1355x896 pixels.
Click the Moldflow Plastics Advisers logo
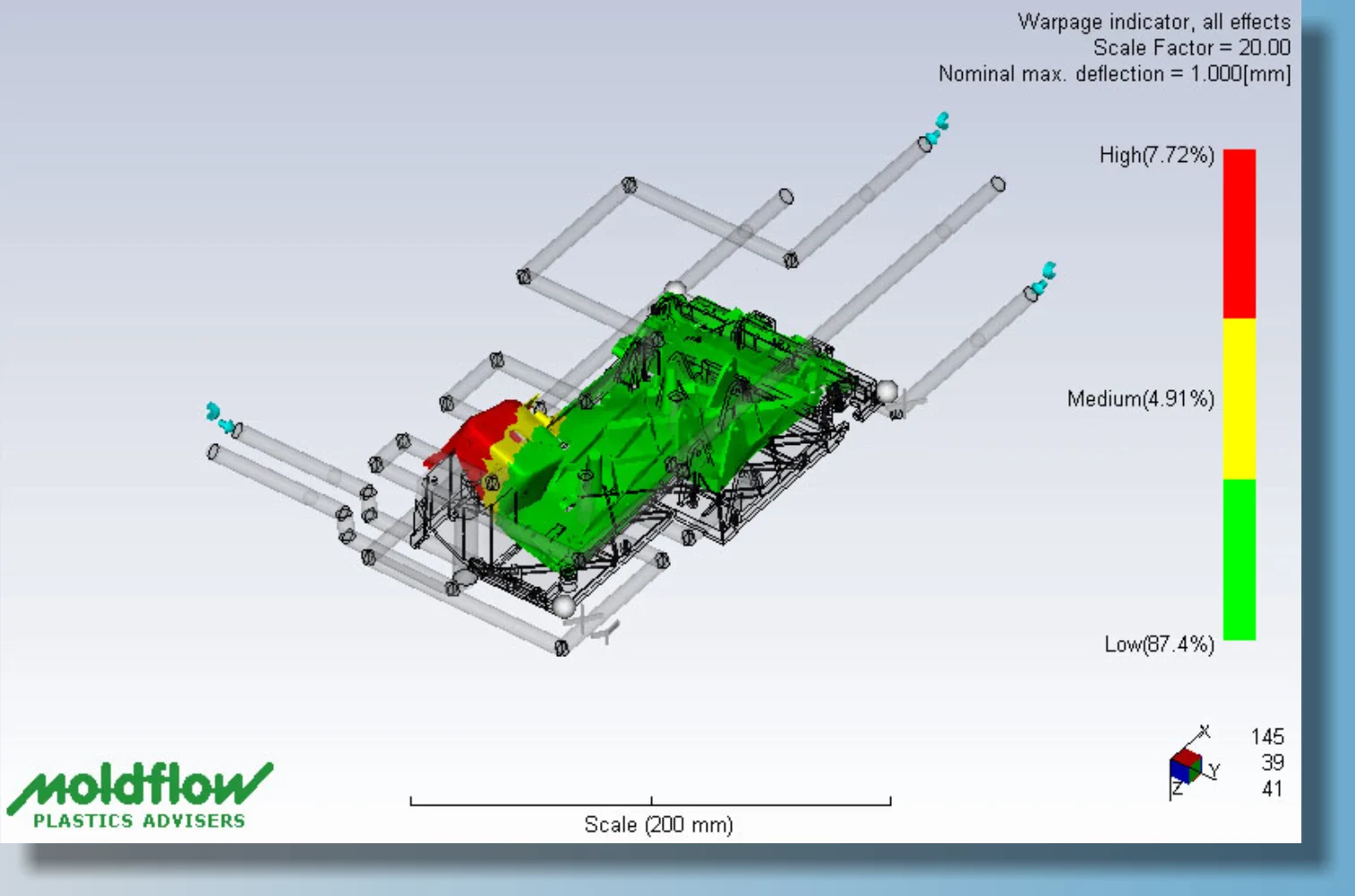[140, 795]
